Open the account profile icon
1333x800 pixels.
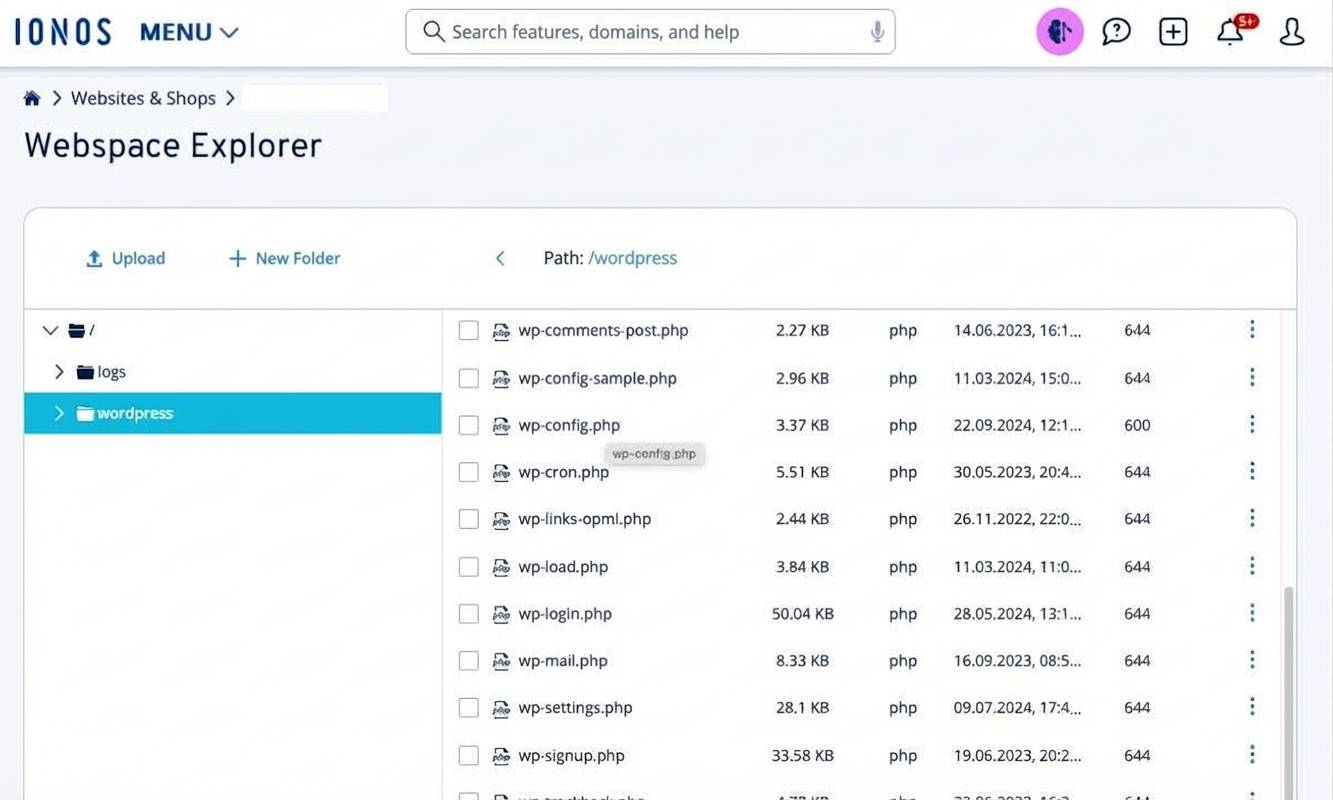(x=1291, y=31)
